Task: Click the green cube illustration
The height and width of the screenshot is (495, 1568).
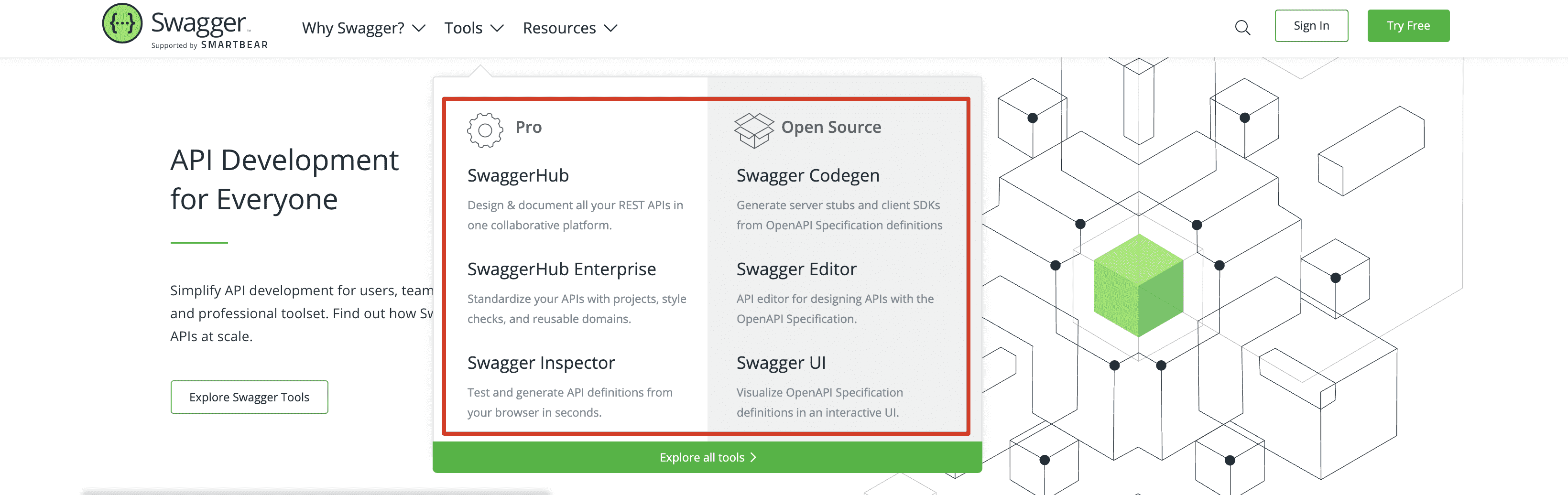Action: coord(1138,285)
